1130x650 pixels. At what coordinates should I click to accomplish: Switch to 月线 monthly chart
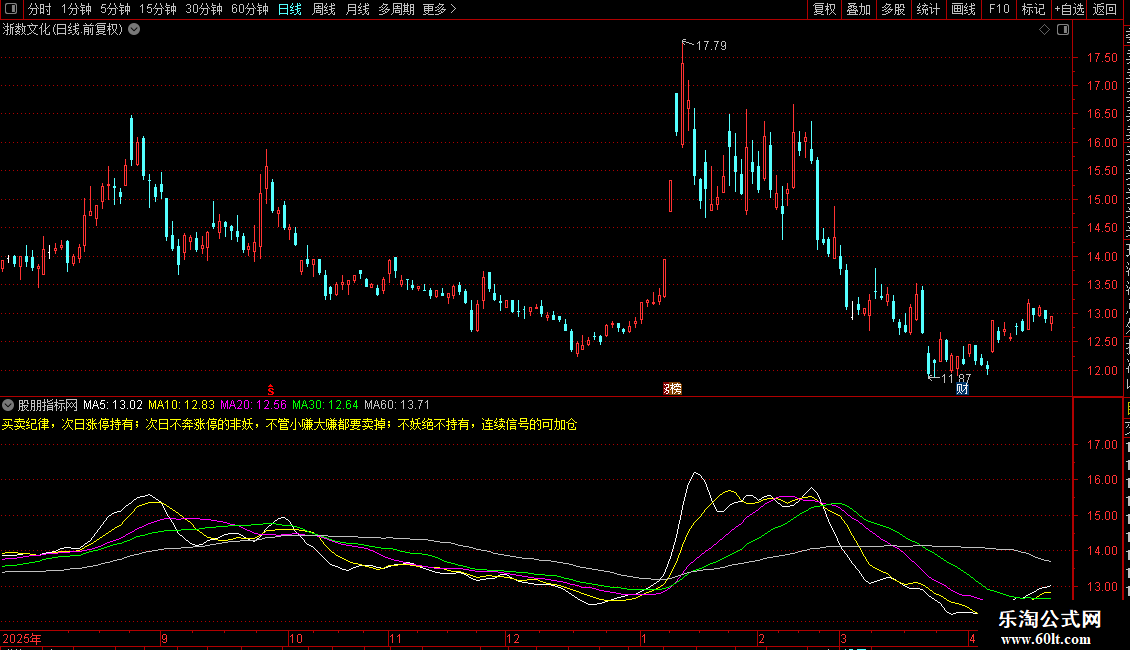(357, 9)
